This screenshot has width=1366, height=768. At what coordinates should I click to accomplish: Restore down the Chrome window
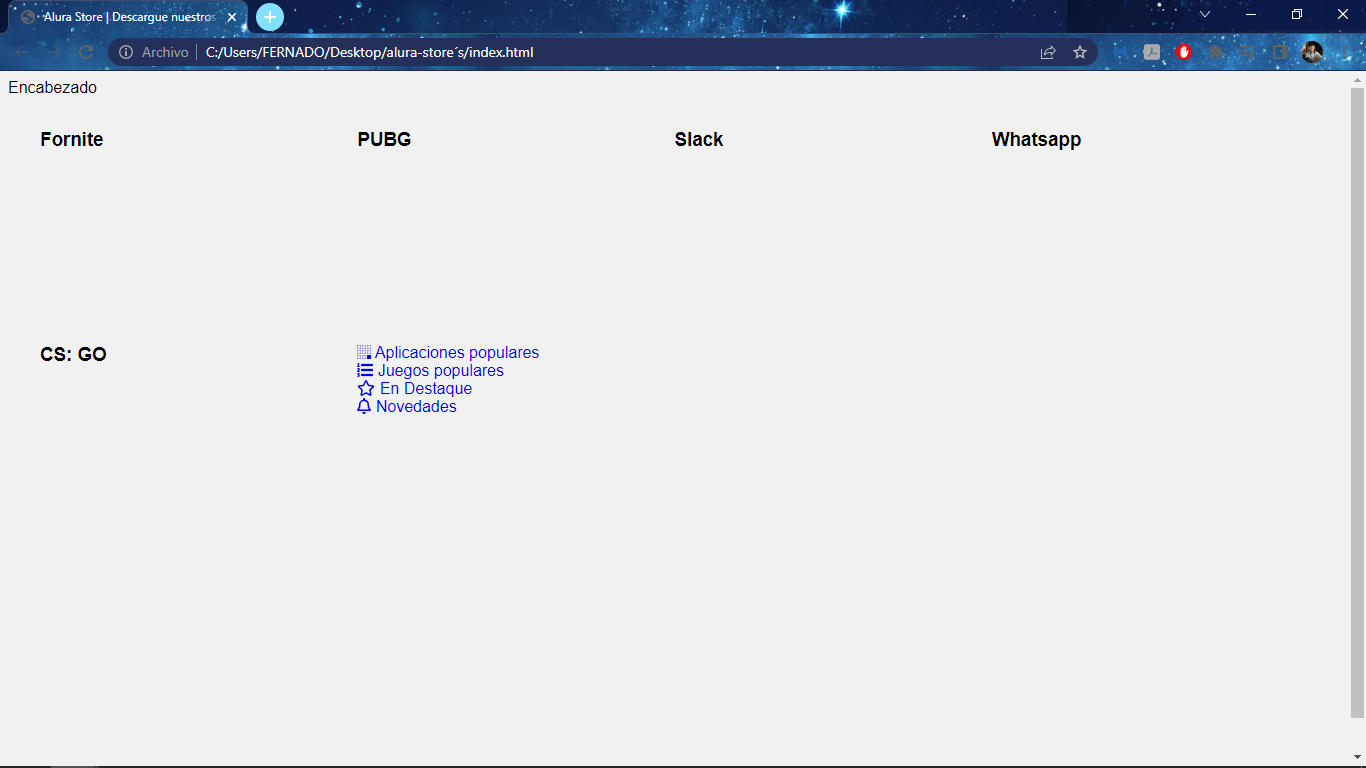coord(1297,14)
